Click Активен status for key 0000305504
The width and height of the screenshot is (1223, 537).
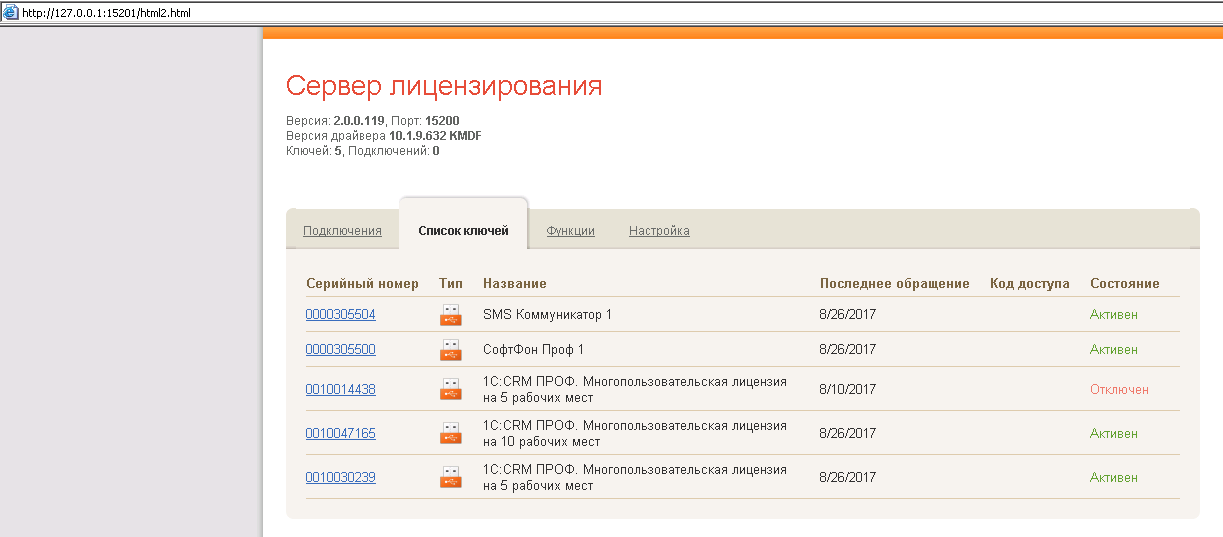[x=1114, y=315]
